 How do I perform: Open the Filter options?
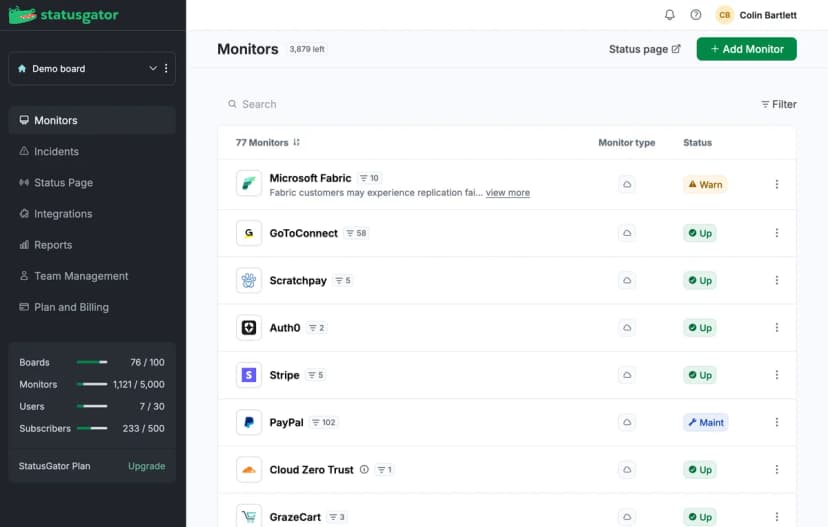pos(778,104)
